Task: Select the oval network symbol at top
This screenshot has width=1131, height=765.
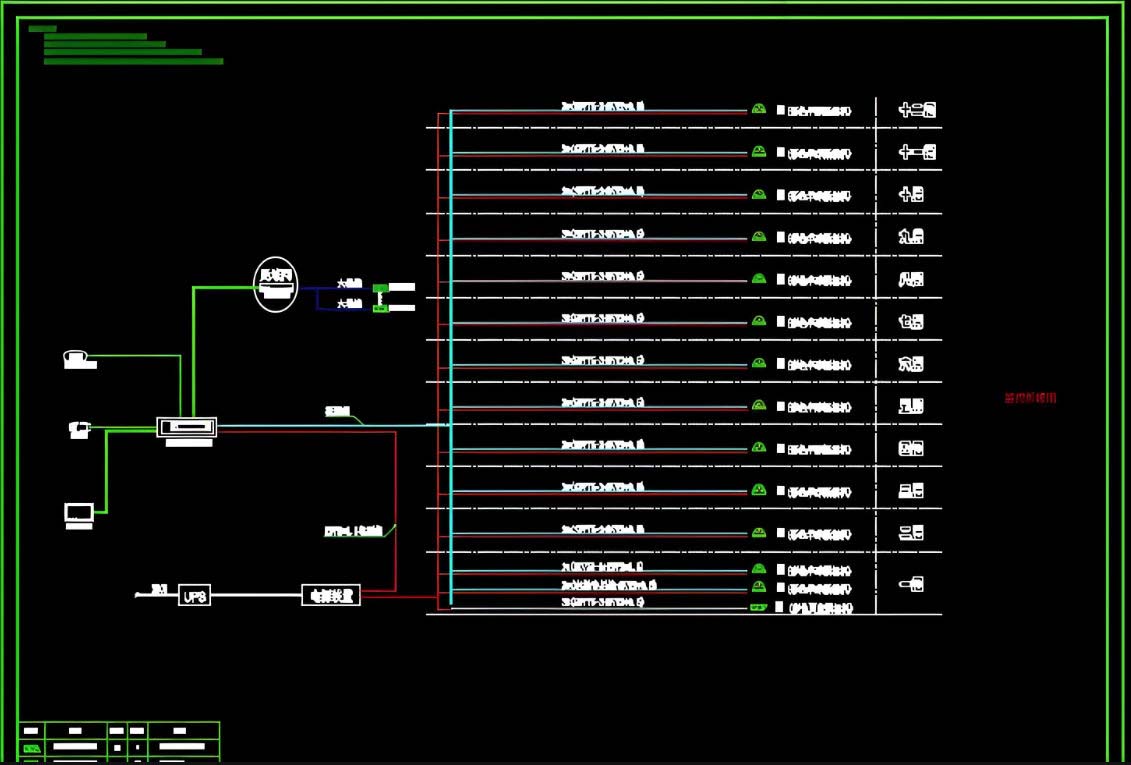Action: click(276, 284)
